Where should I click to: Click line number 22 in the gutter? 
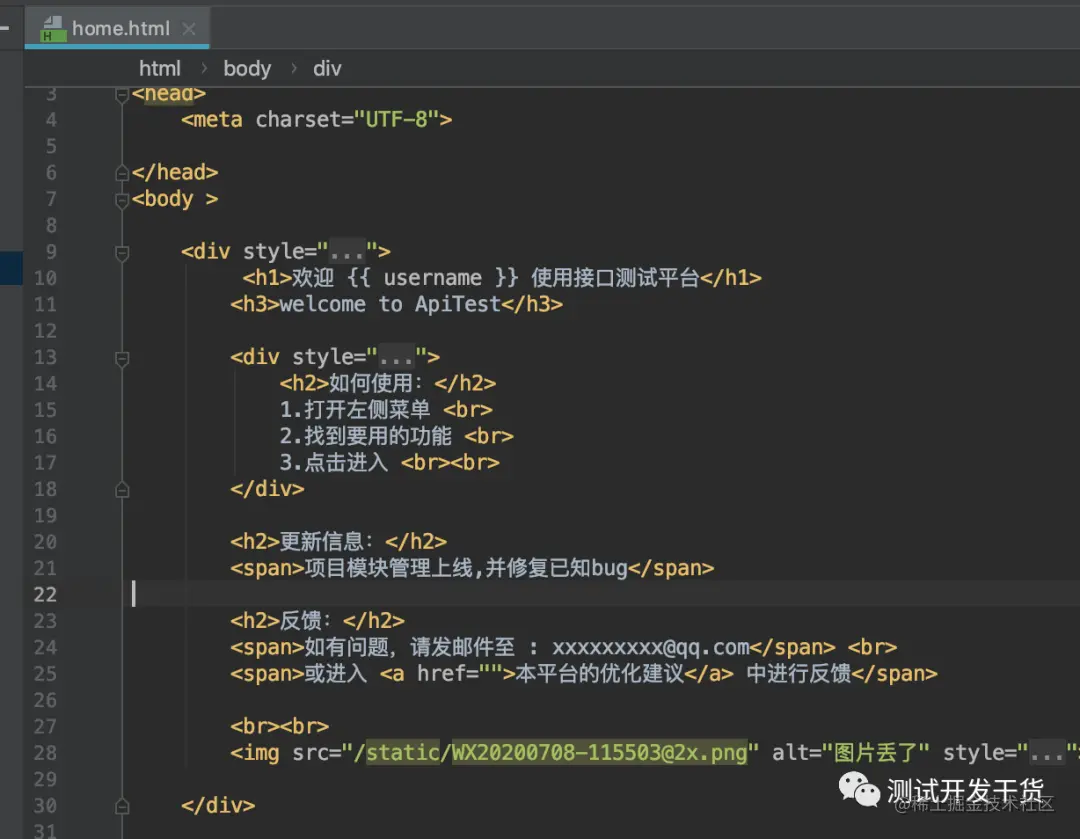[x=45, y=594]
